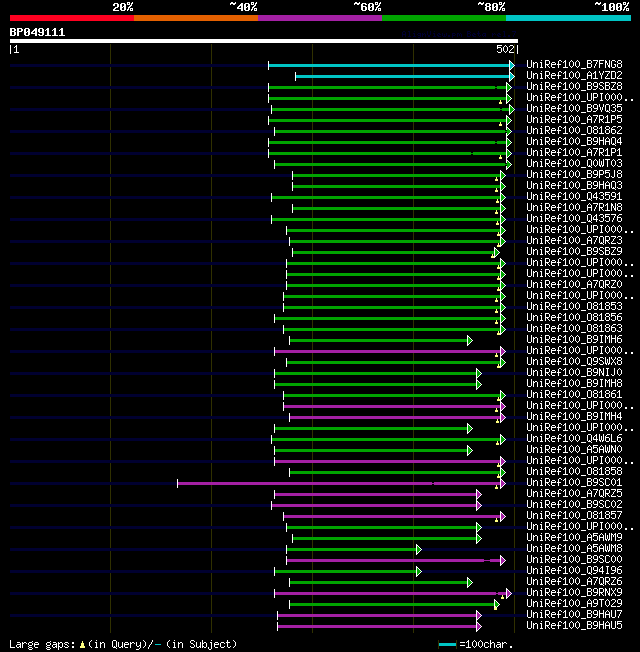This screenshot has width=640, height=652.
Task: Click the cyan =100char scale bar
Action: 447,645
